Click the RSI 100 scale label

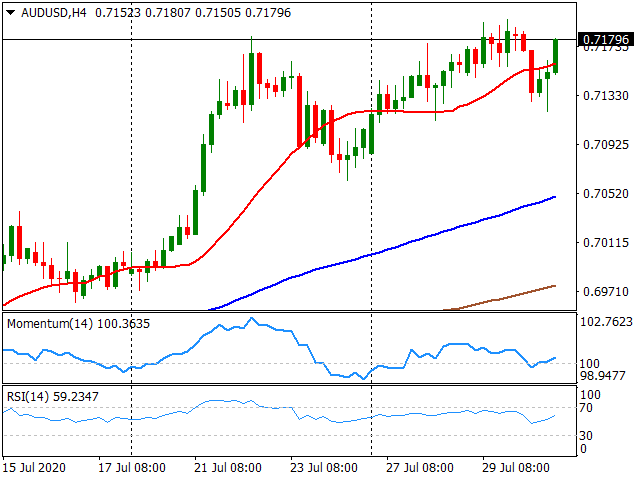[x=590, y=395]
